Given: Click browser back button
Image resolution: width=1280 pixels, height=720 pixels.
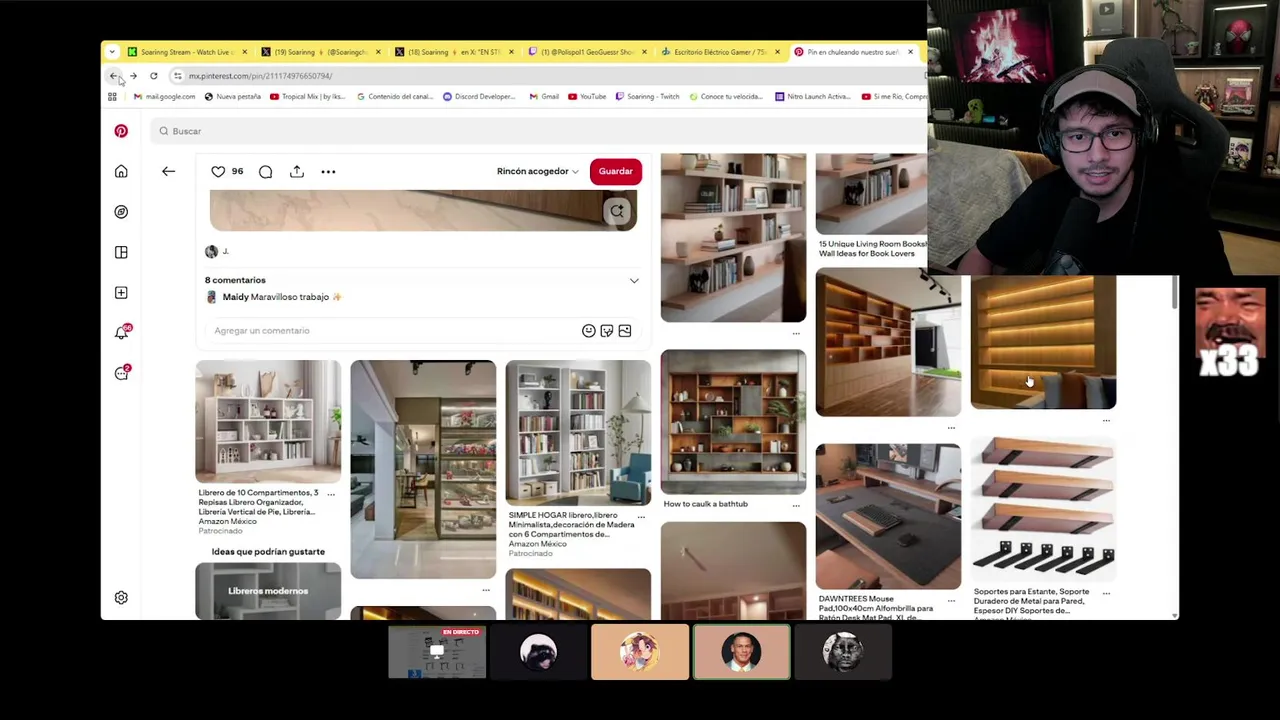Looking at the screenshot, I should click(113, 76).
